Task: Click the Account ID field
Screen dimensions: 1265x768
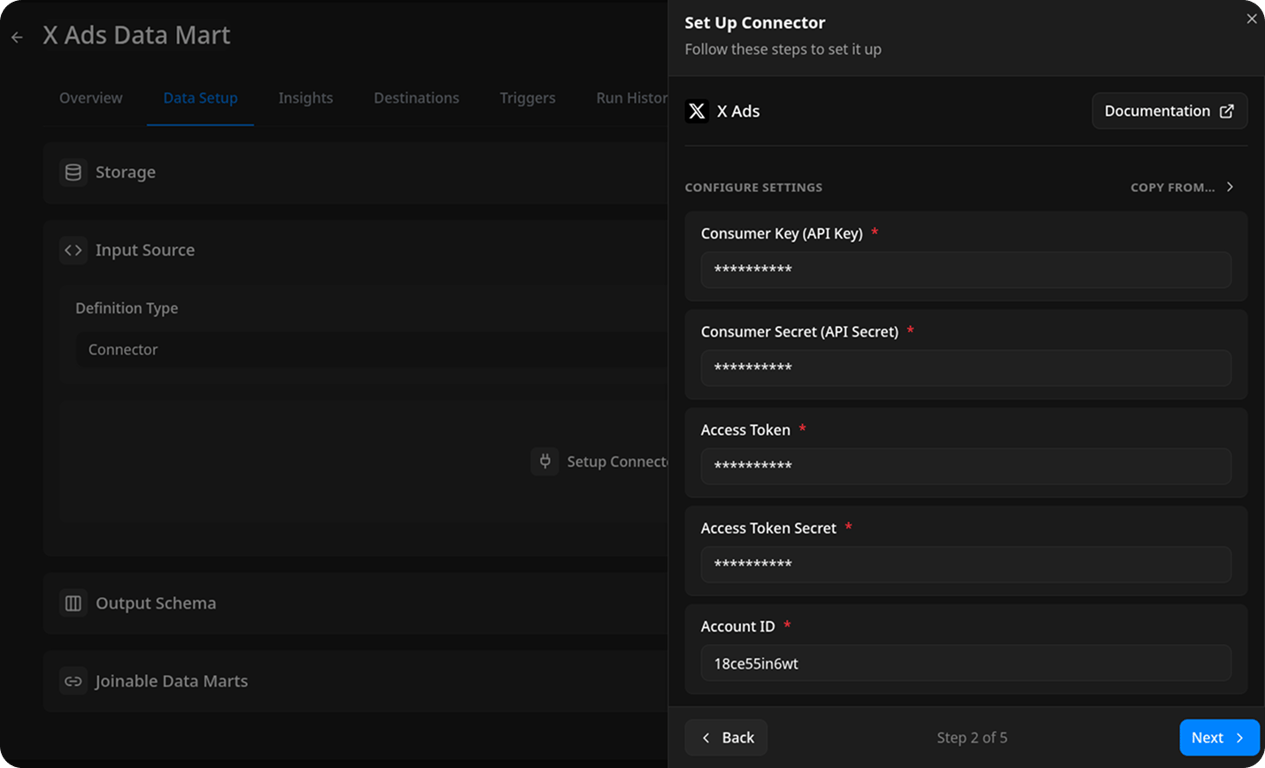Action: click(x=966, y=663)
